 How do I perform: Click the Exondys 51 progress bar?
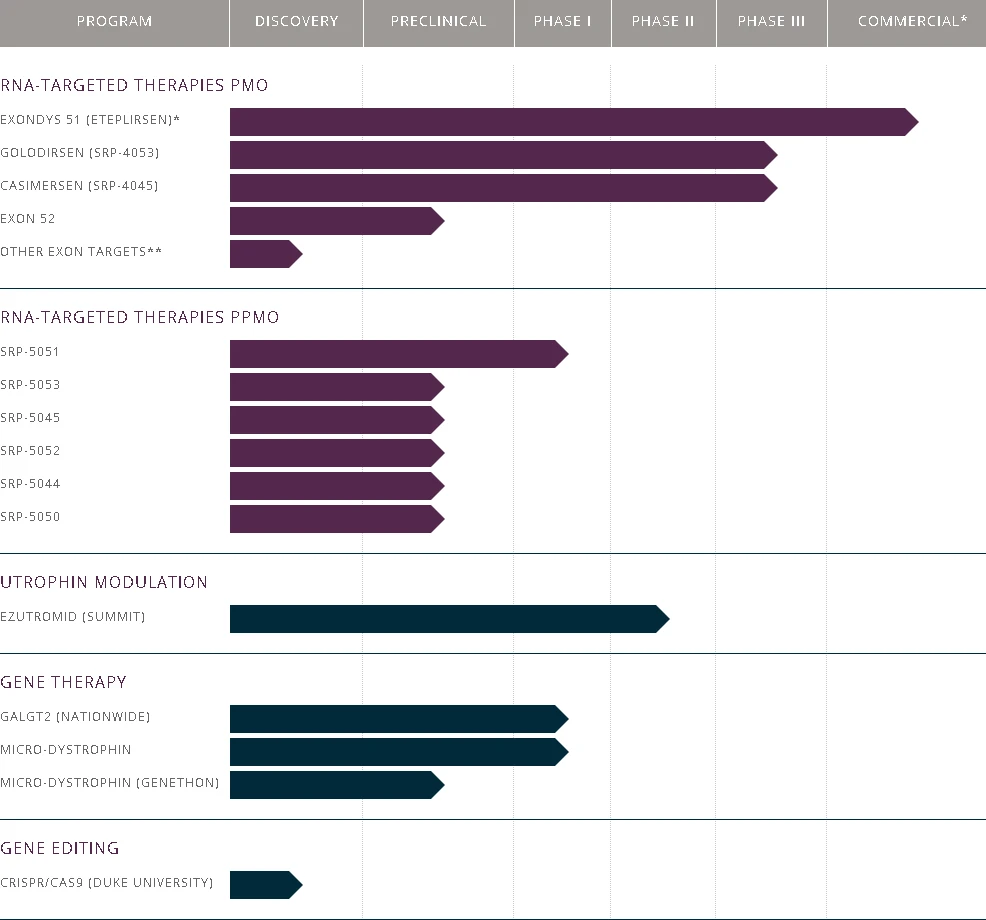[x=574, y=122]
